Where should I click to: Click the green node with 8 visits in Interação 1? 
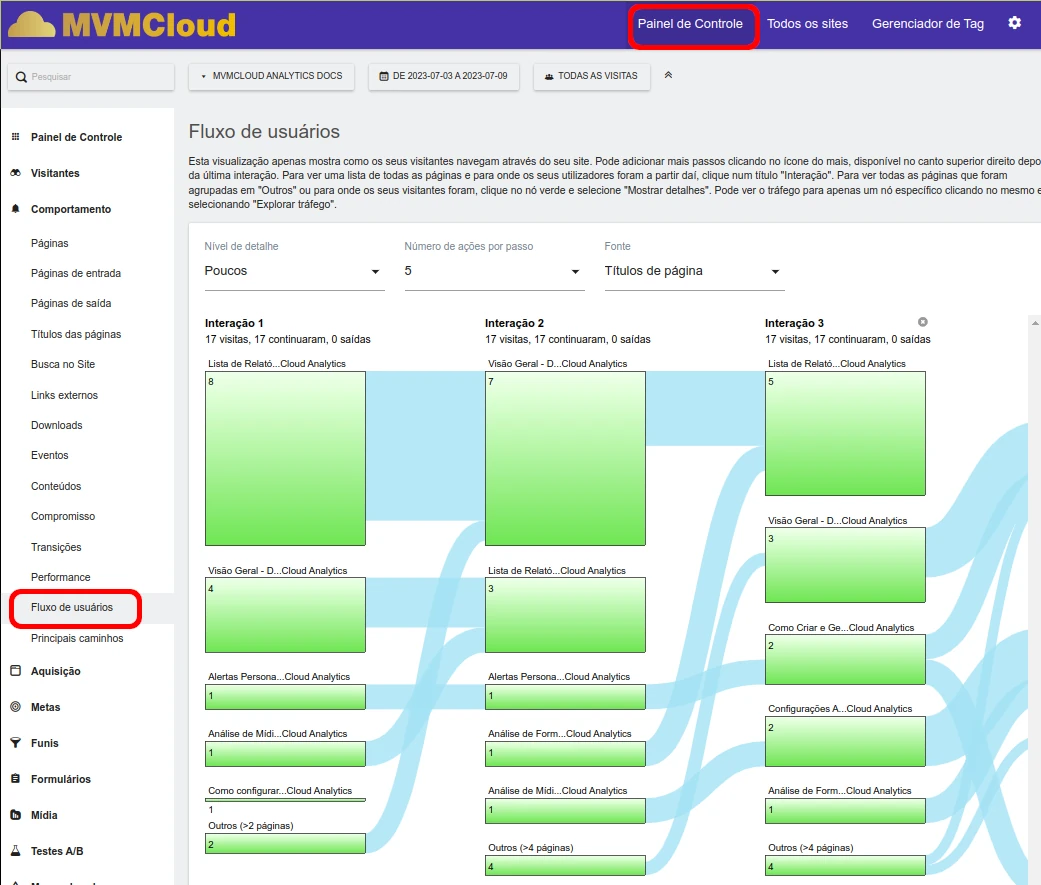pyautogui.click(x=285, y=458)
